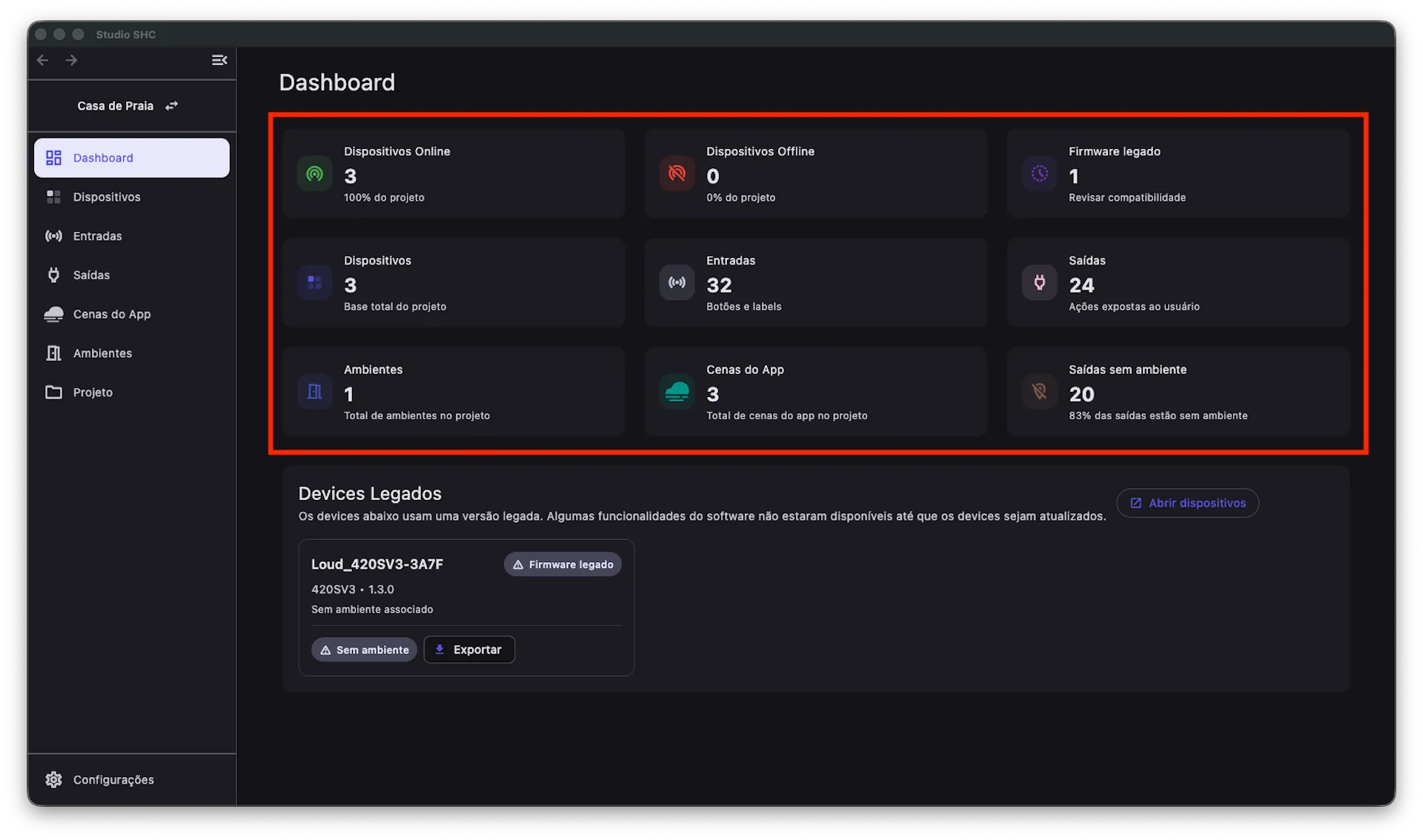1423x840 pixels.
Task: Open Ambientes in sidebar
Action: (132, 353)
